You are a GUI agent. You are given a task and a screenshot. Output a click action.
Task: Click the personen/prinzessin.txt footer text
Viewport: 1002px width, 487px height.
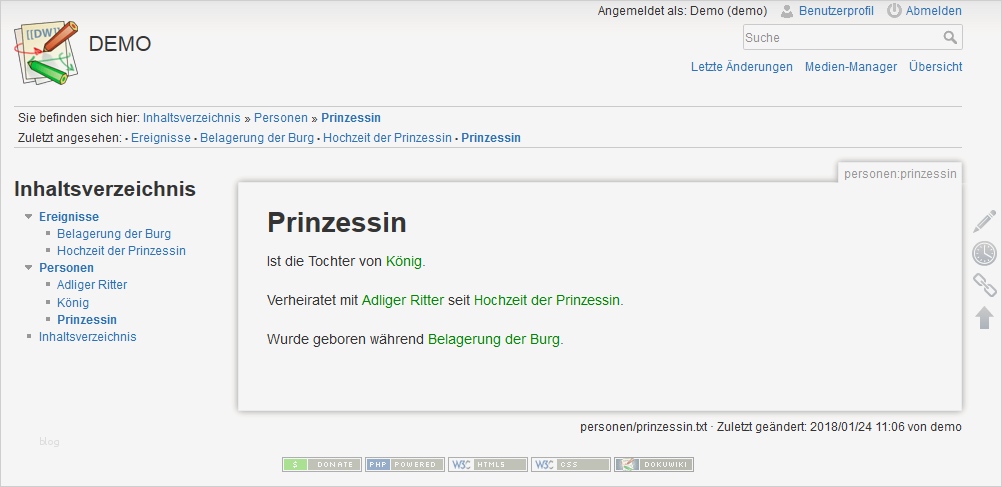(644, 427)
